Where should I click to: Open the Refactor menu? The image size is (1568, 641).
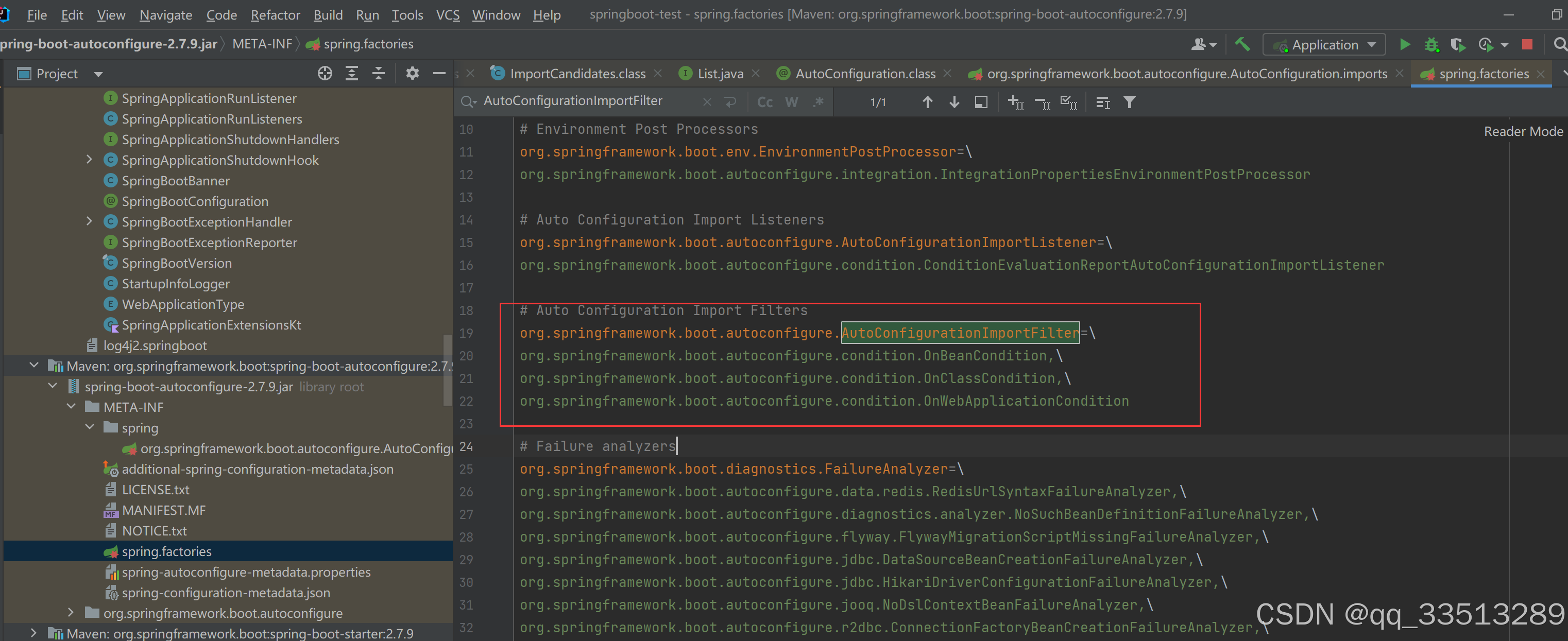tap(275, 14)
